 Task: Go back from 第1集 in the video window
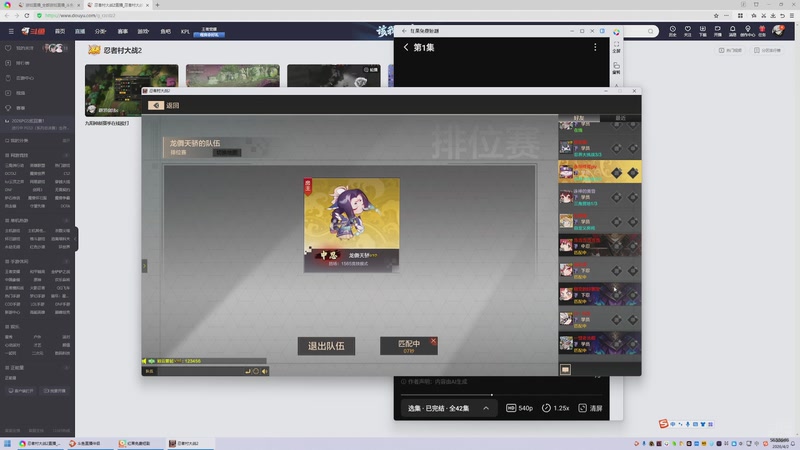click(406, 47)
